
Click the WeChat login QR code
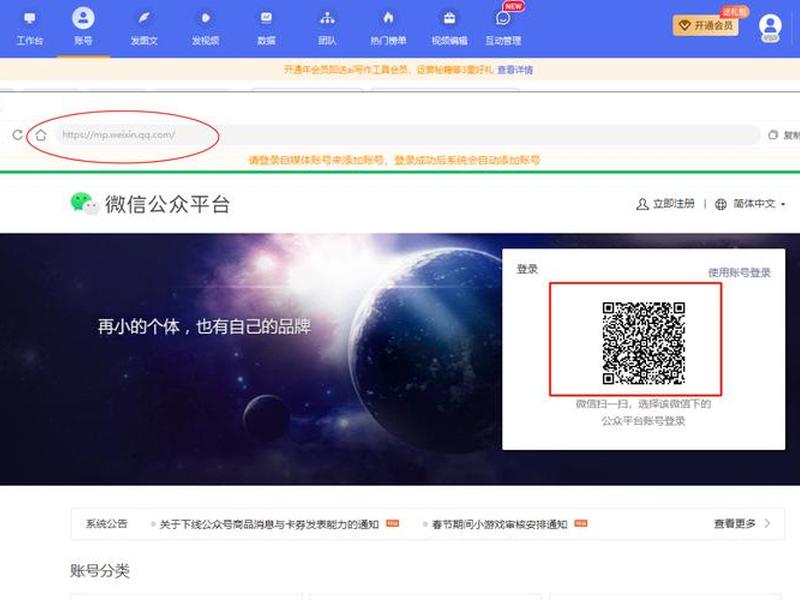click(x=643, y=343)
